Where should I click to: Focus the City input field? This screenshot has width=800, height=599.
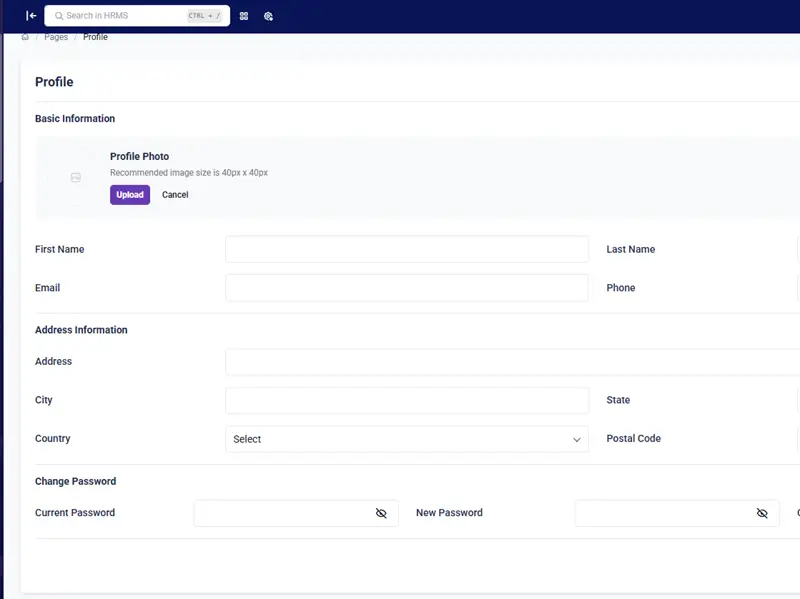(406, 400)
